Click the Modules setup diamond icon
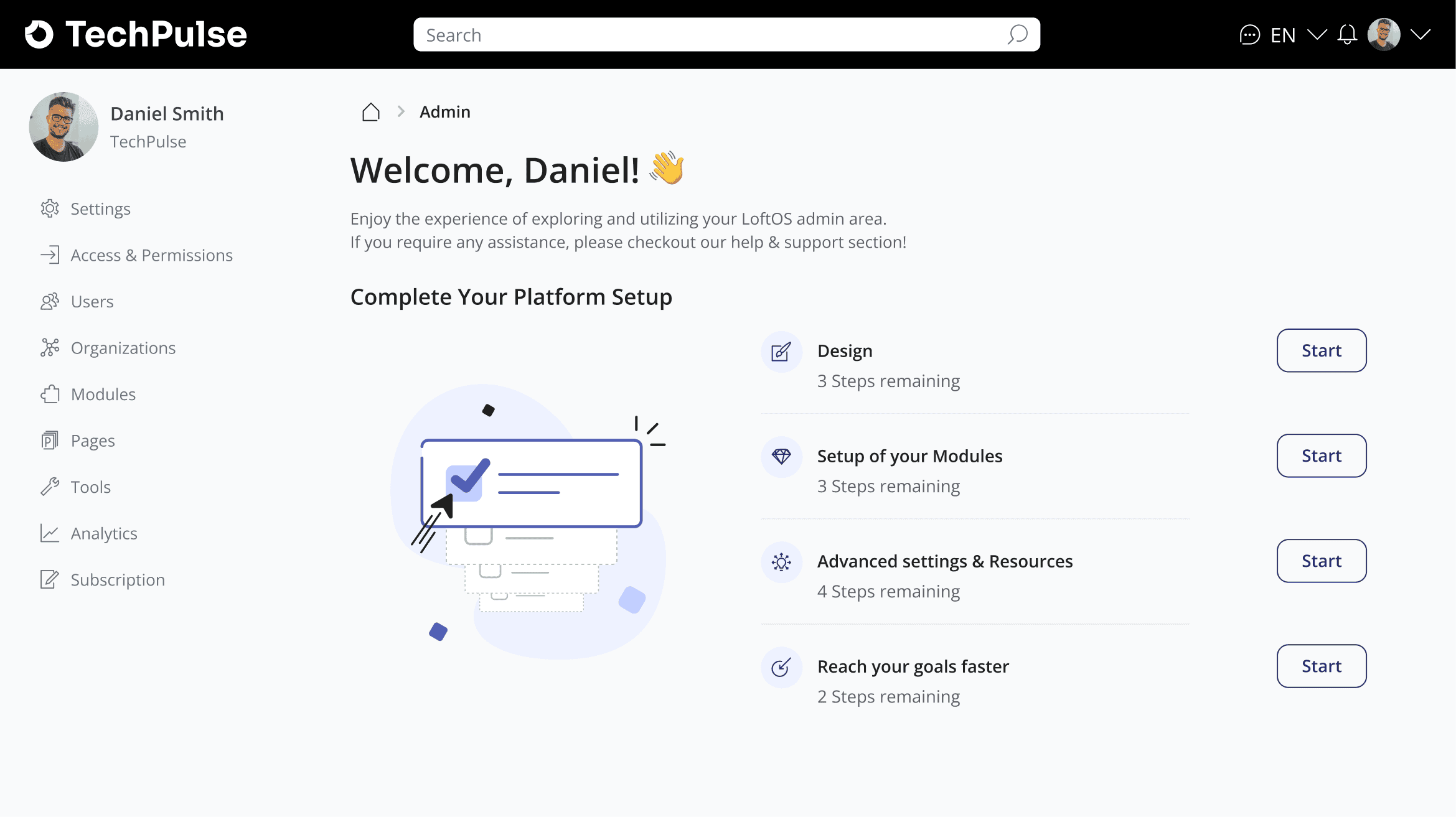1456x817 pixels. (781, 457)
